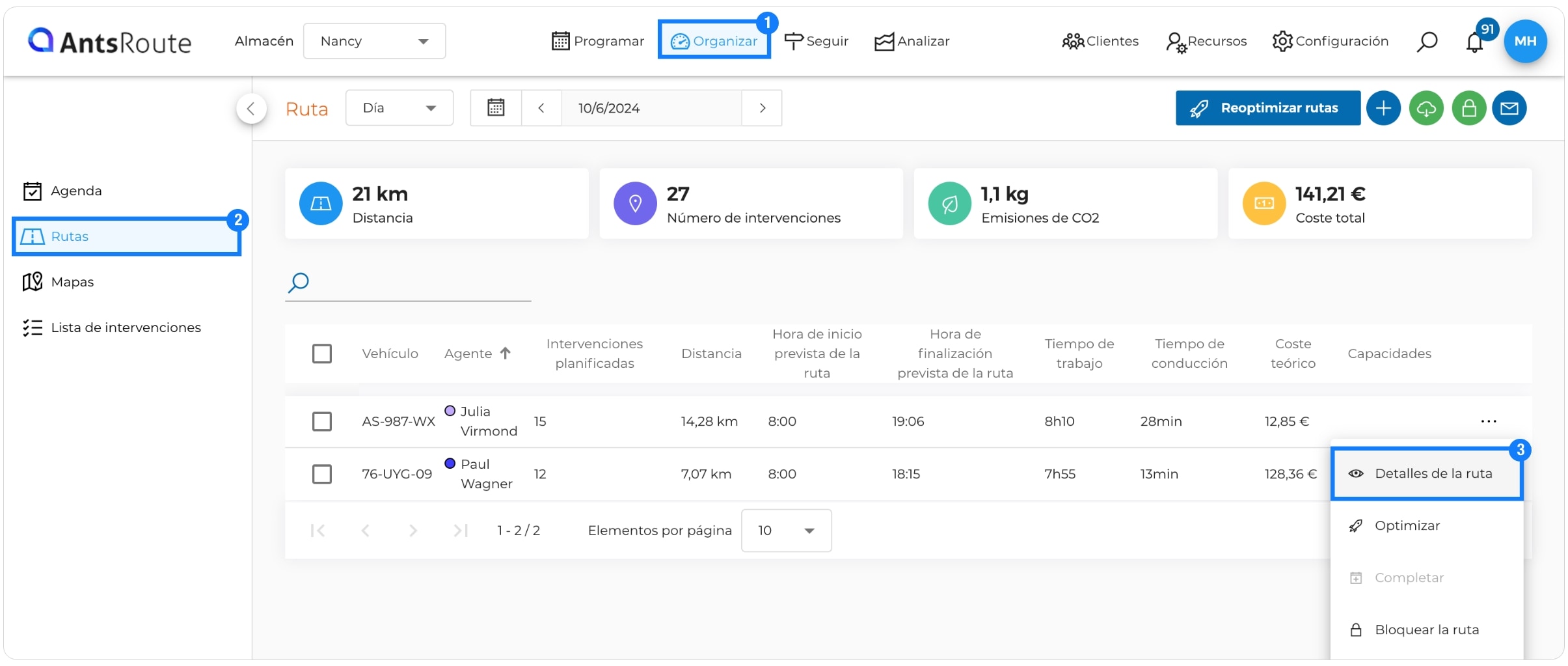Click the Reoptimizar rutas button
The height and width of the screenshot is (666, 1568).
(1267, 108)
